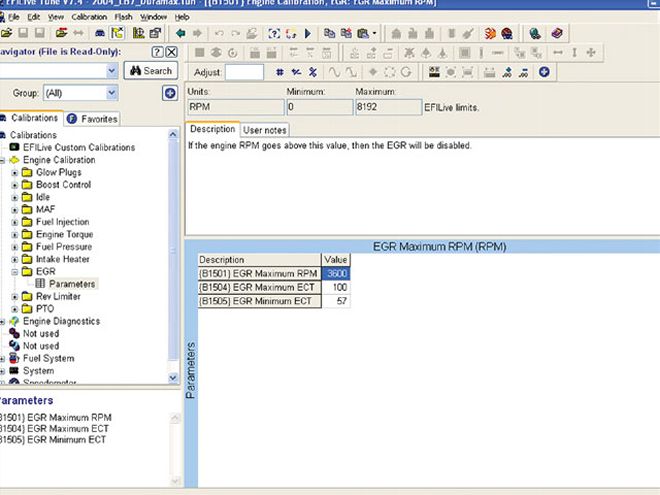Close the Navigator panel
Image resolution: width=660 pixels, height=495 pixels.
point(171,52)
